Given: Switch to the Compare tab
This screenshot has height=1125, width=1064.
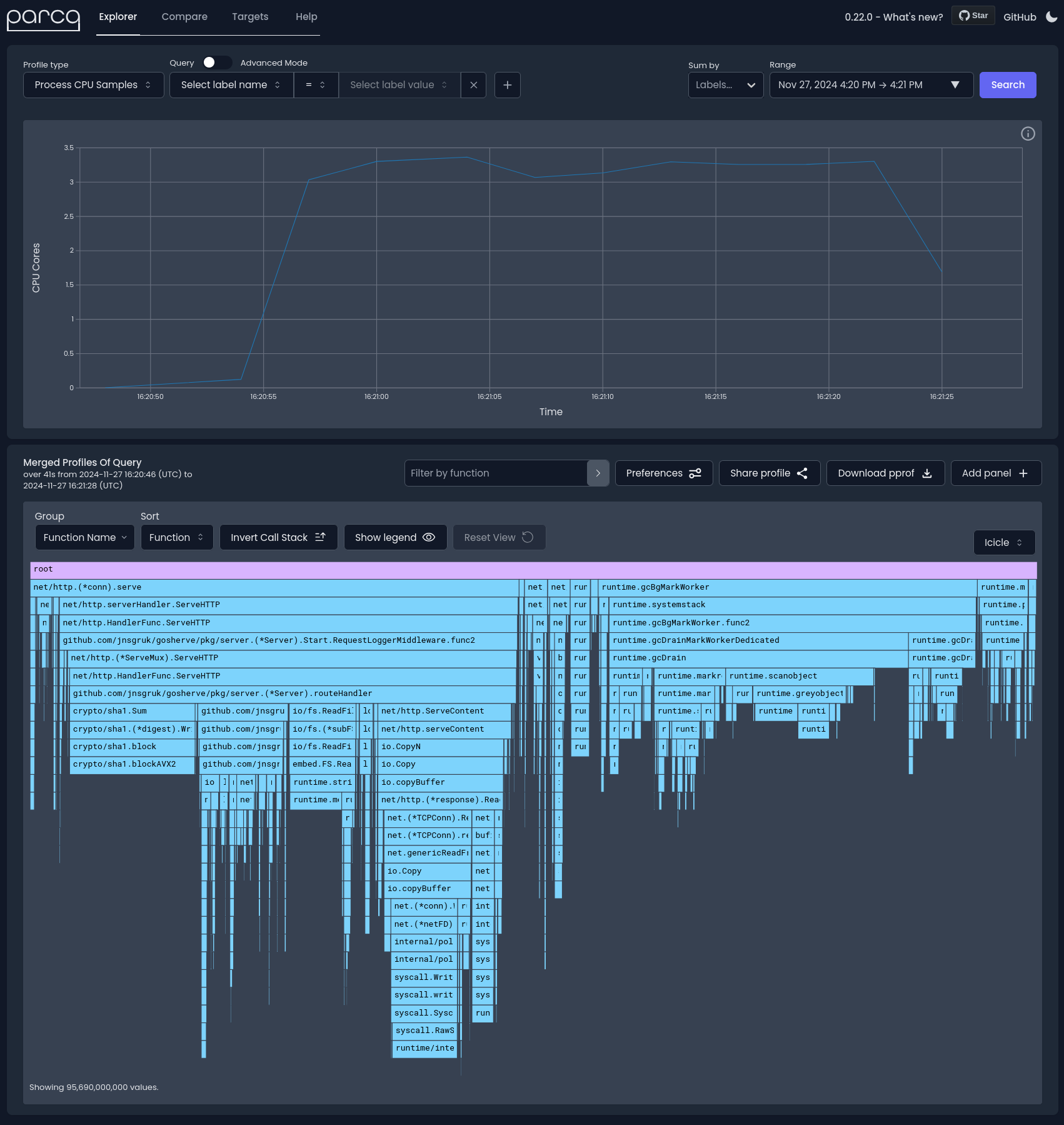Looking at the screenshot, I should coord(184,17).
